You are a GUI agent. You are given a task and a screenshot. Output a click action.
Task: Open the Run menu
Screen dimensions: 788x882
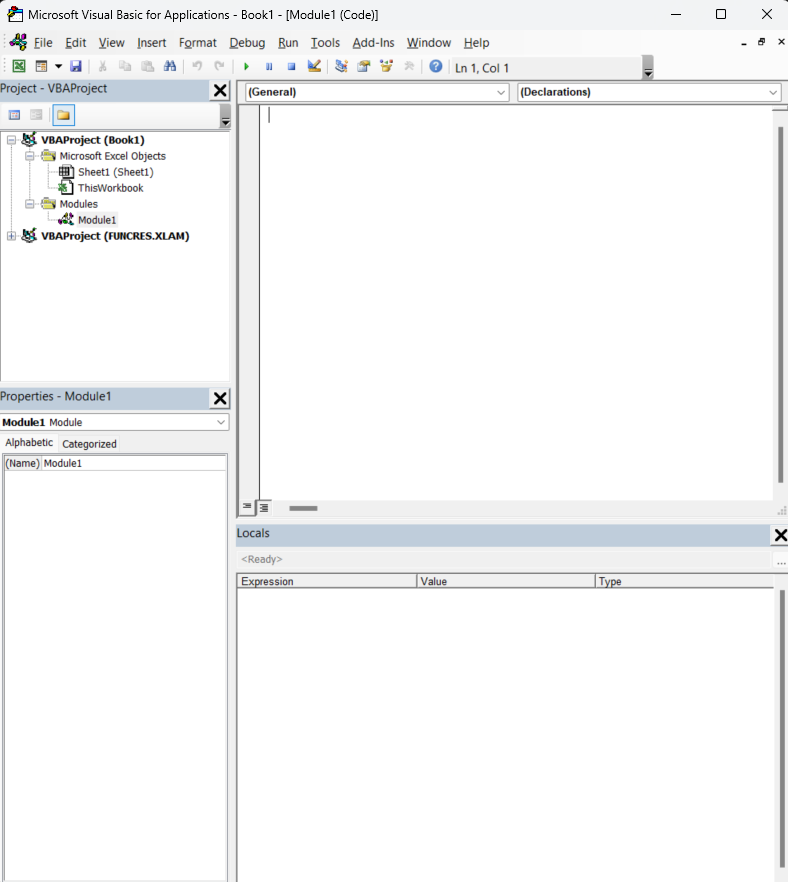coord(288,43)
